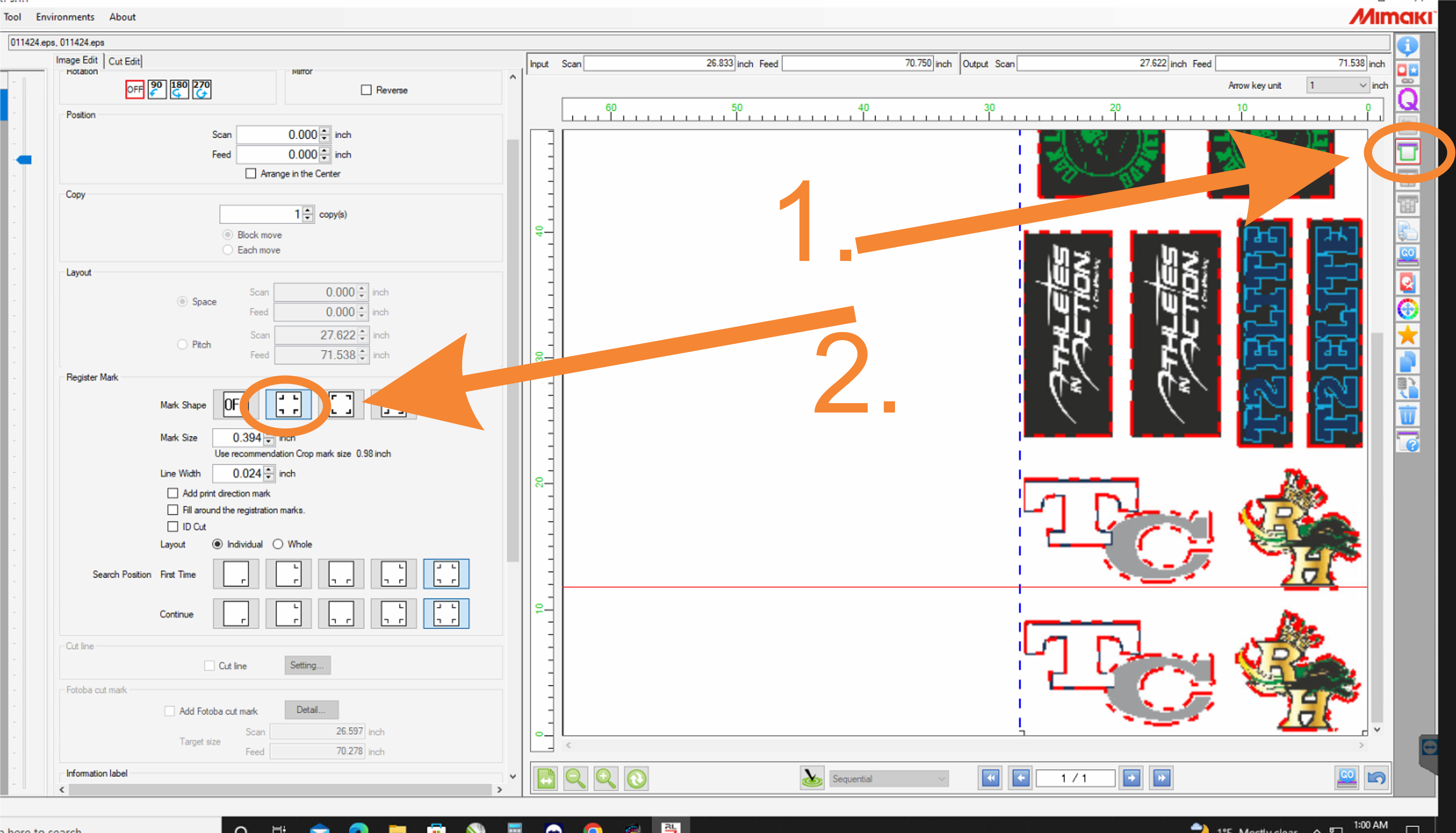Click the GO execute icon in right toolbar
The height and width of the screenshot is (833, 1456).
(x=1407, y=256)
